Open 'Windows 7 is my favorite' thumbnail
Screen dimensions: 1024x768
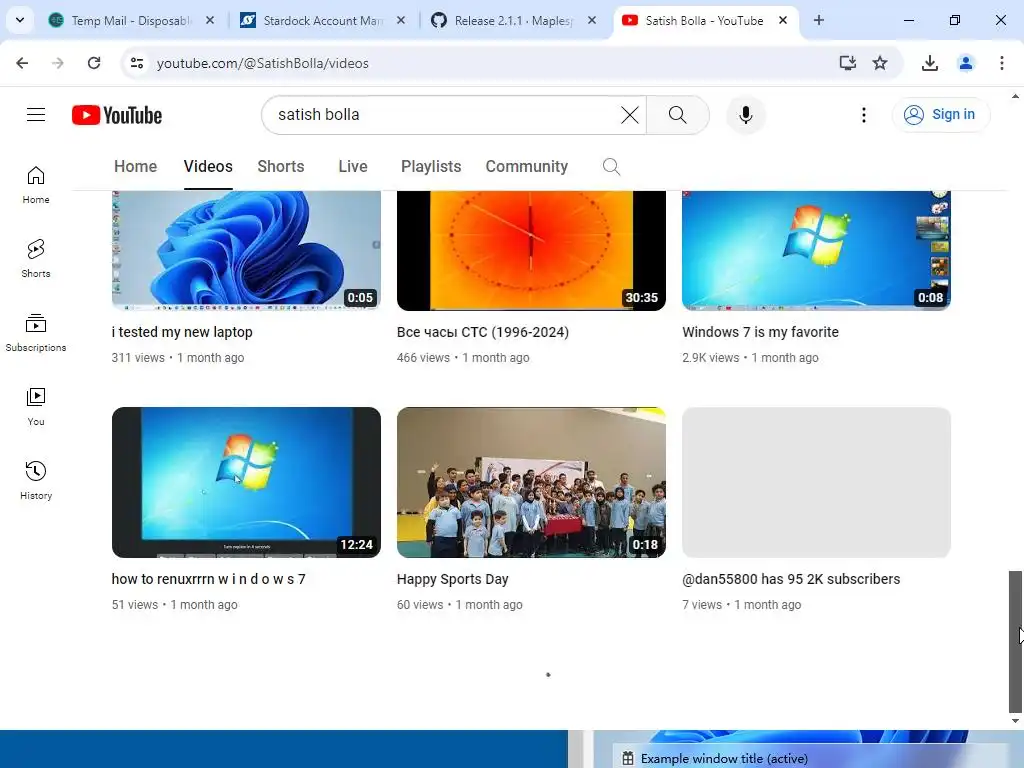click(816, 251)
